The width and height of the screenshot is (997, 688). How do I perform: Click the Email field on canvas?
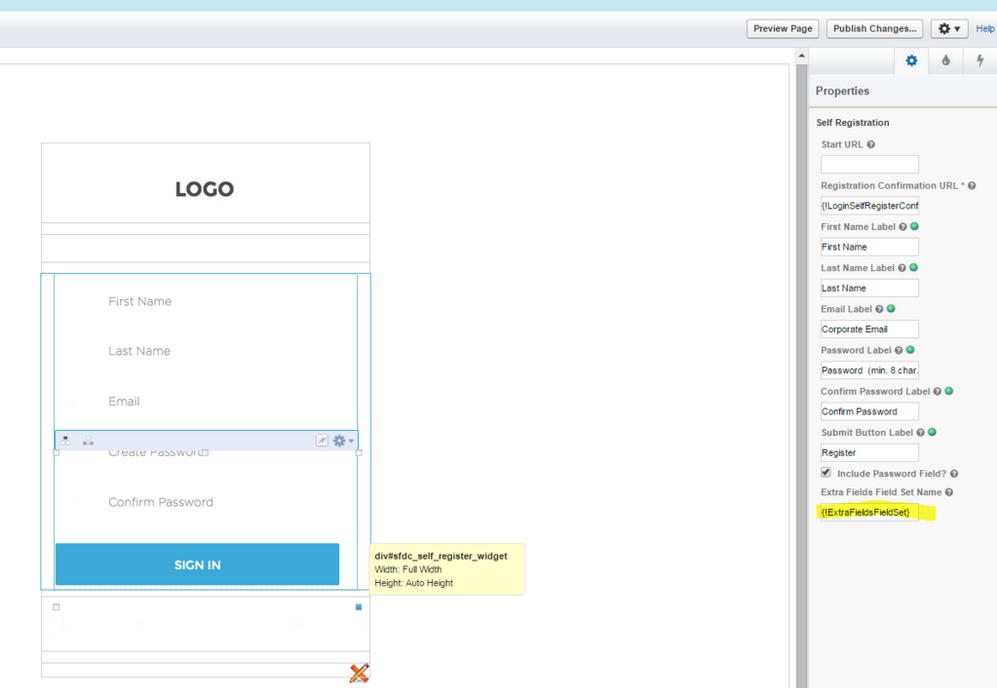point(124,401)
